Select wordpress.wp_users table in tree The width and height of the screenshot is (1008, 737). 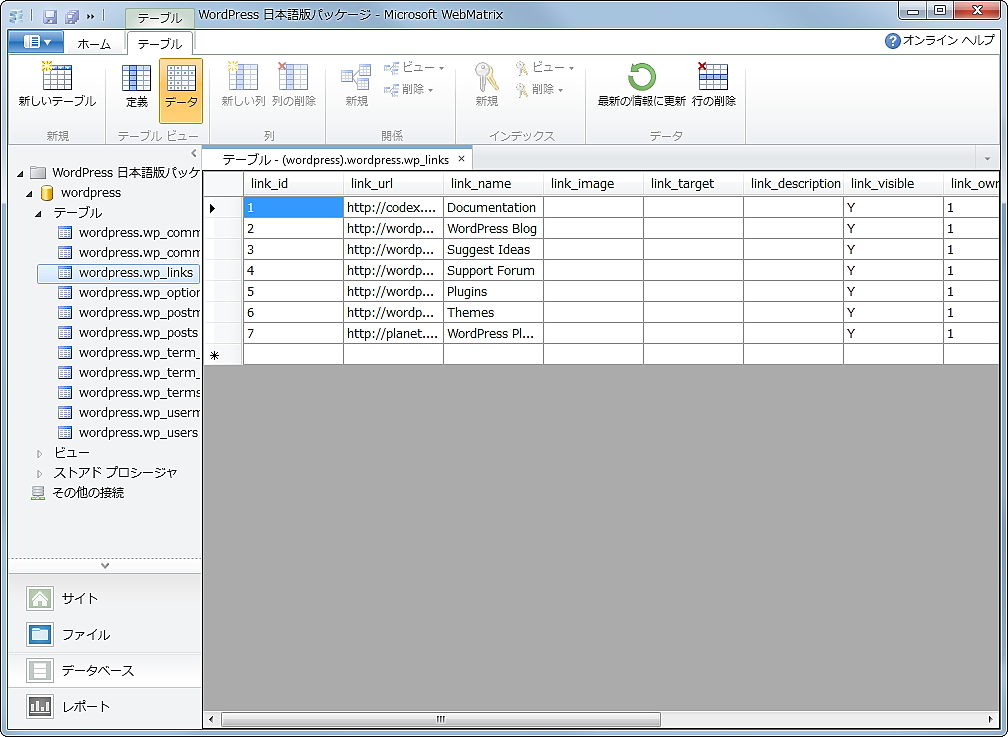pos(128,432)
